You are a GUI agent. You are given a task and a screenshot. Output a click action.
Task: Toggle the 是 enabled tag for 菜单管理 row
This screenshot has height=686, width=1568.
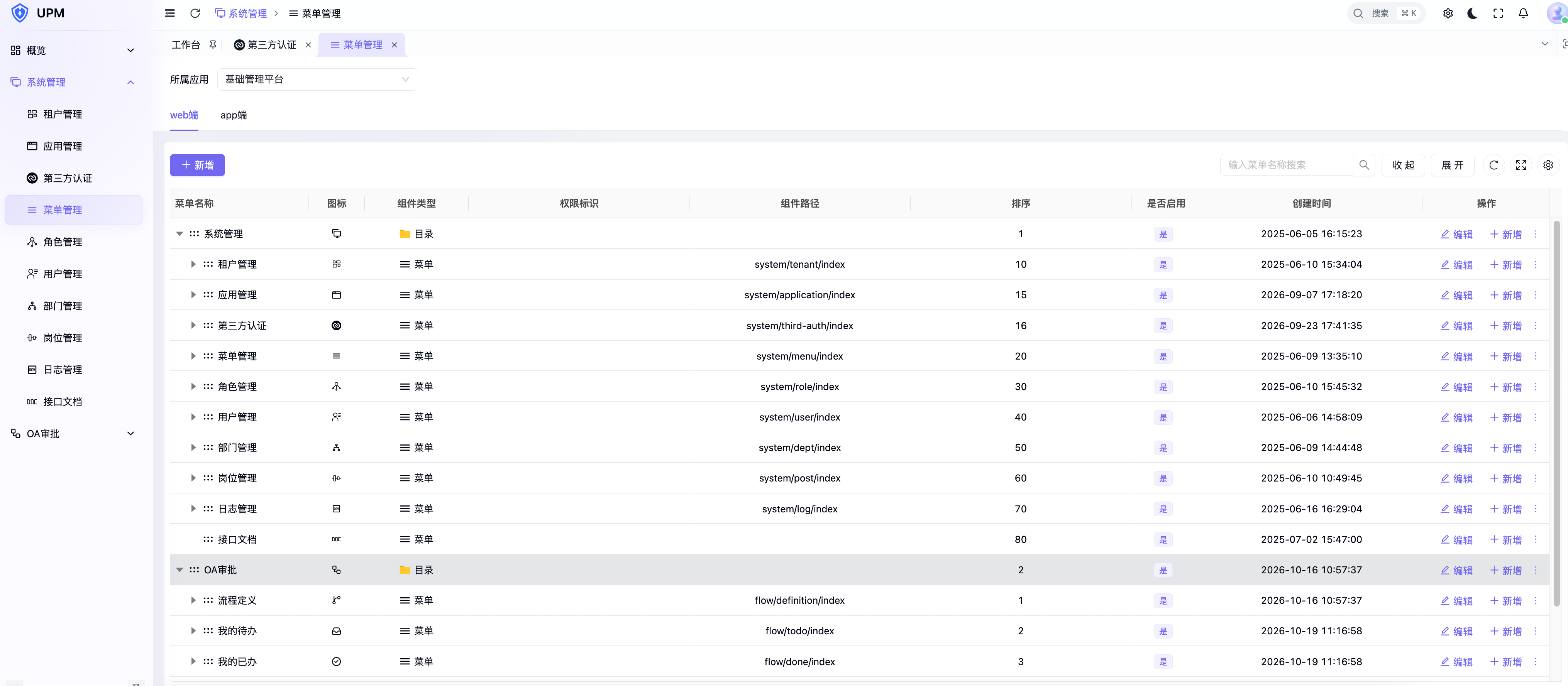tap(1163, 357)
